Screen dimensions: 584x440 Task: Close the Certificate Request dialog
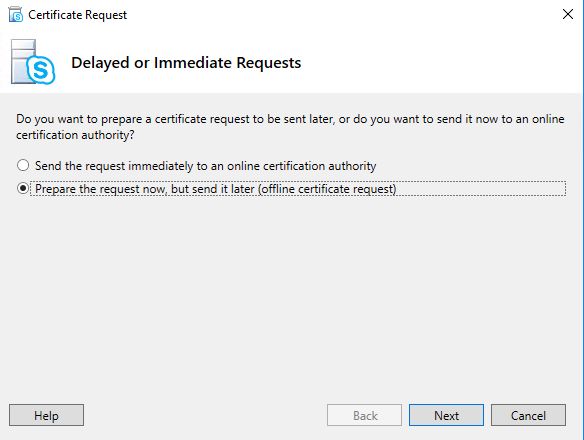(568, 14)
